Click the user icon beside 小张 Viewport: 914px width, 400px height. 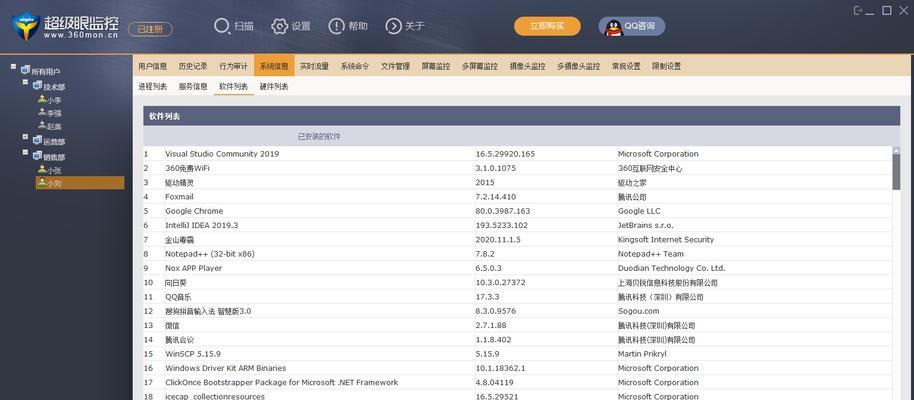coord(42,170)
